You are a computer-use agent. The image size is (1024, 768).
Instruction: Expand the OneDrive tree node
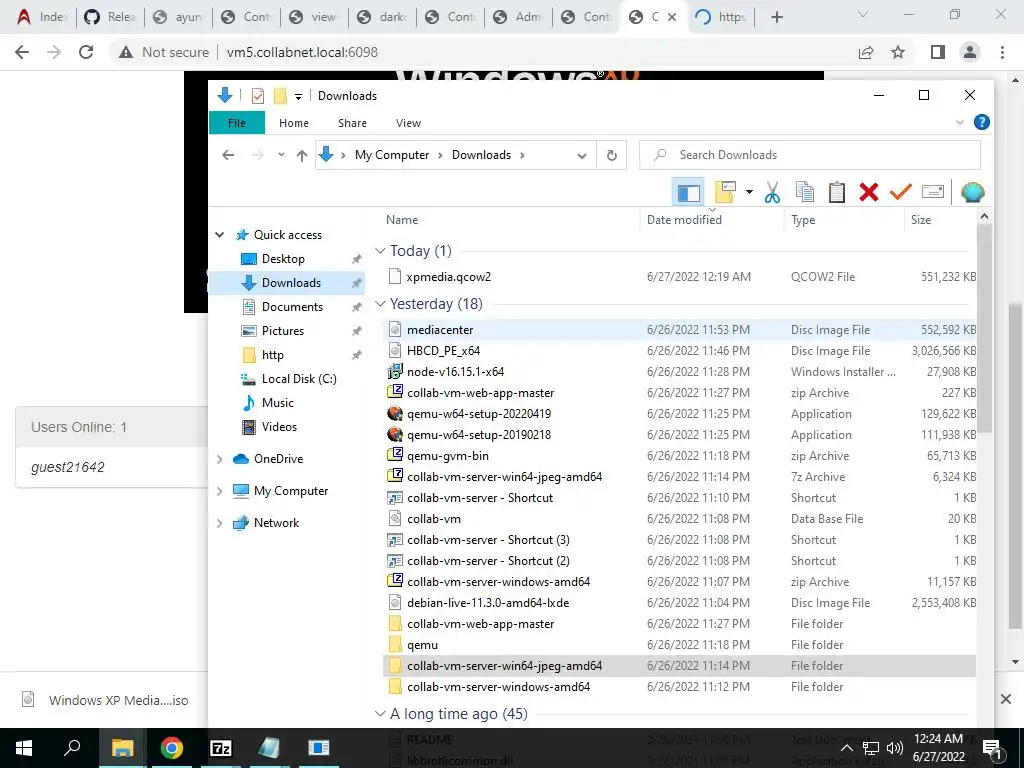[219, 459]
